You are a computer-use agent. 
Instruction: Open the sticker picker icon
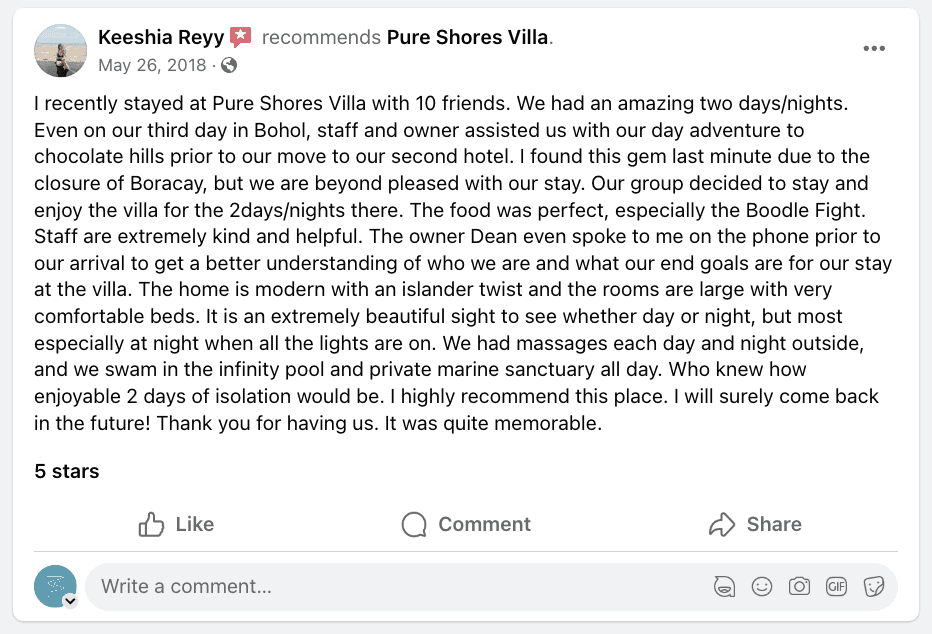coord(873,587)
